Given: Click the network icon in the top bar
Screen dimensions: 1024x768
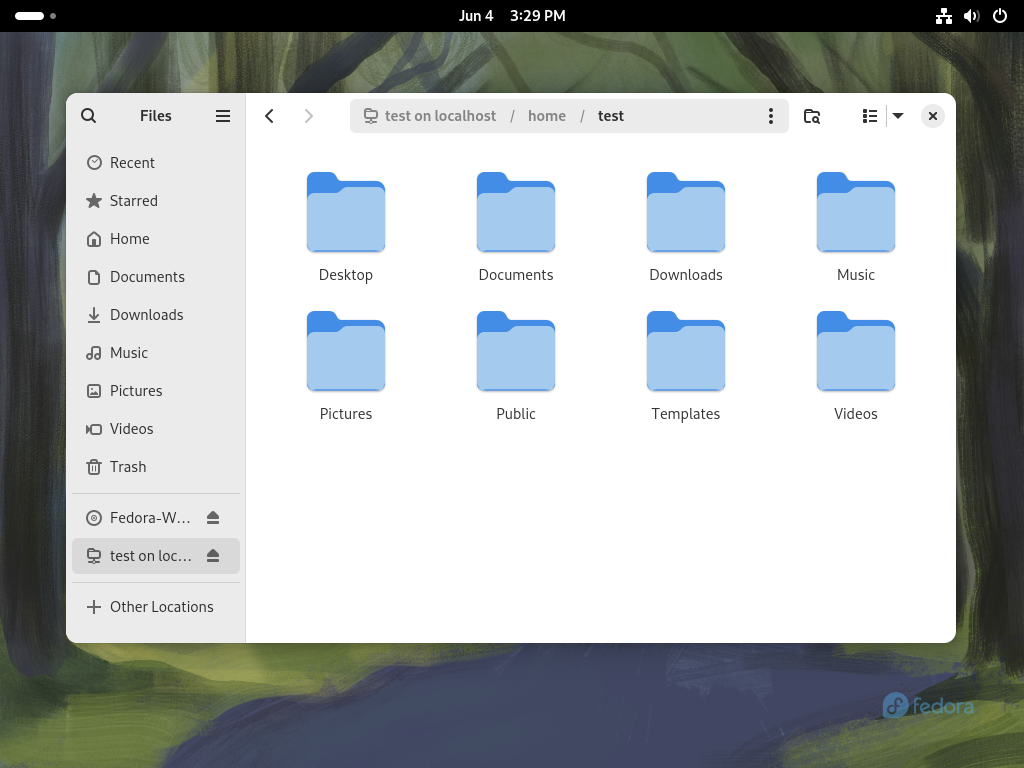Looking at the screenshot, I should 944,16.
